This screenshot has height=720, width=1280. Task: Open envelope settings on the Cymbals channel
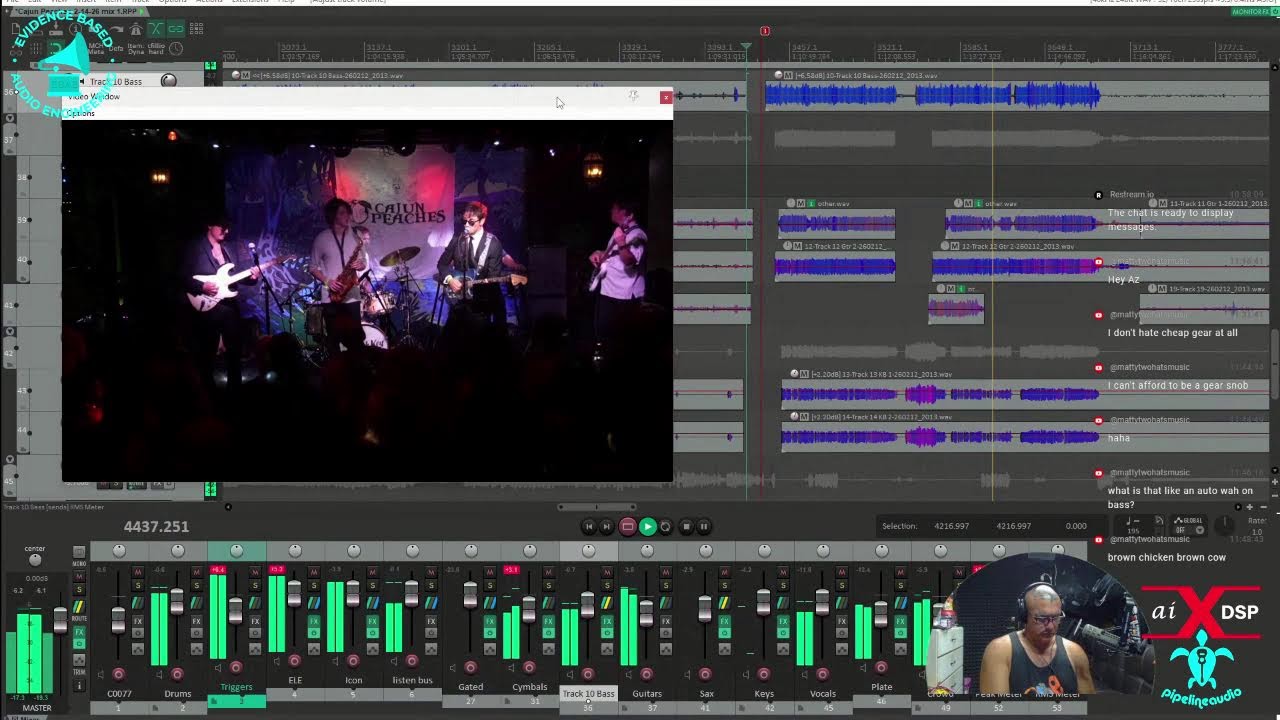549,649
